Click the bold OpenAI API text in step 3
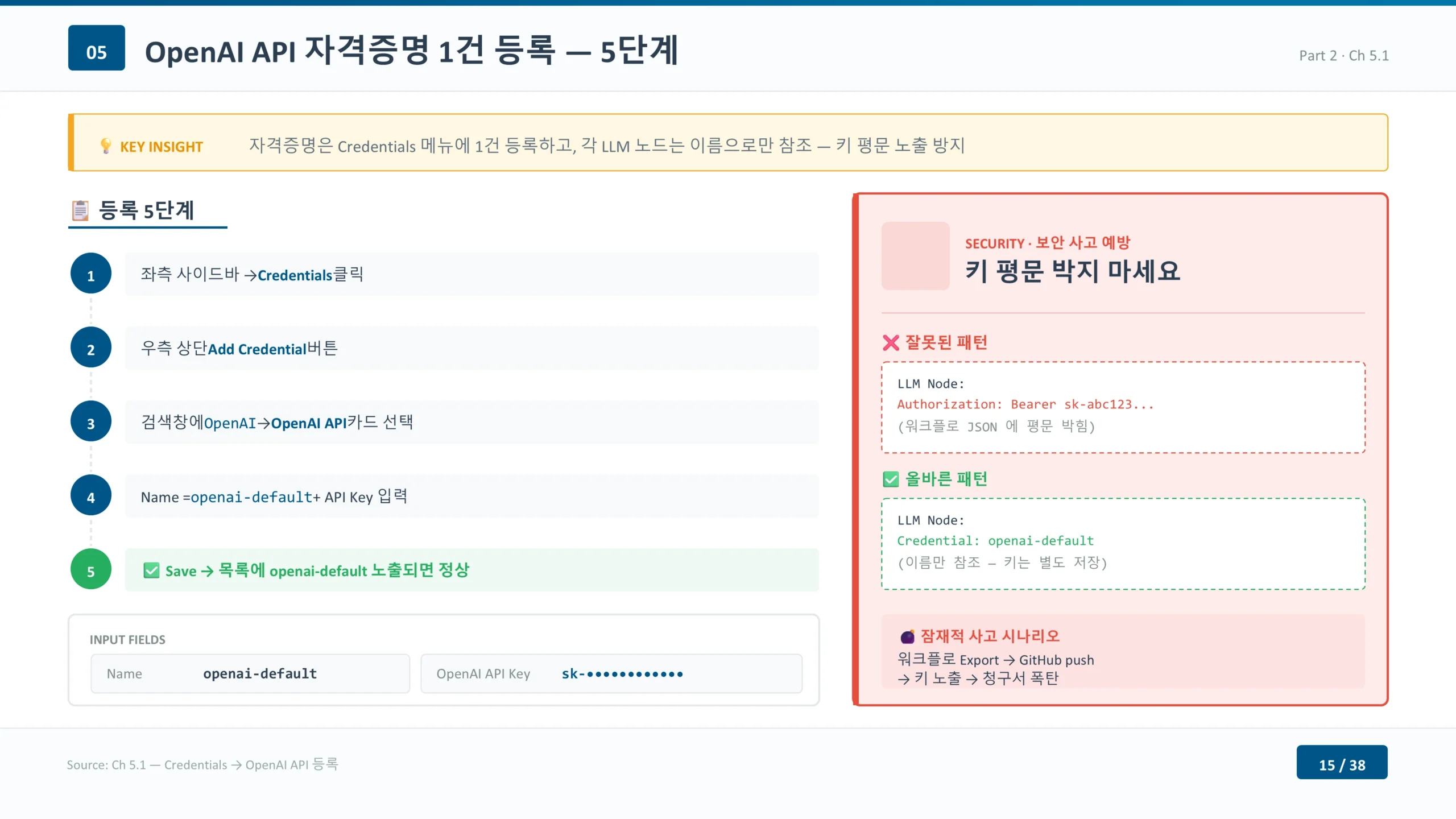 point(309,423)
